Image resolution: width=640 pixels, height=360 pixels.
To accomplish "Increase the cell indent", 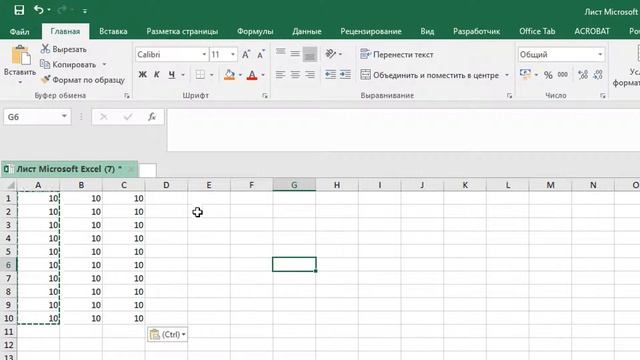I will (x=345, y=75).
